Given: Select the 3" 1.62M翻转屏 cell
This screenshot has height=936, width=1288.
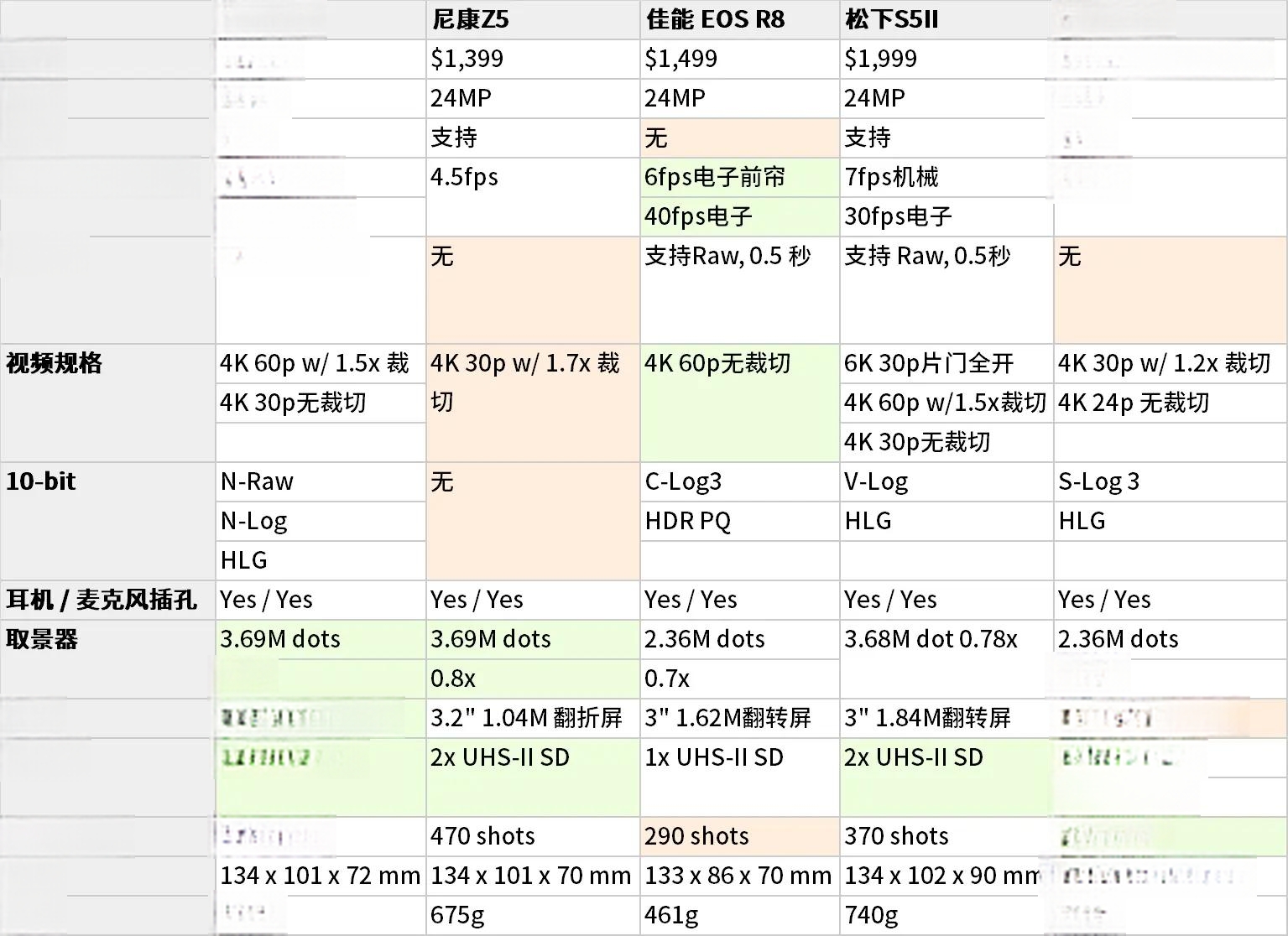Looking at the screenshot, I should pos(739,718).
